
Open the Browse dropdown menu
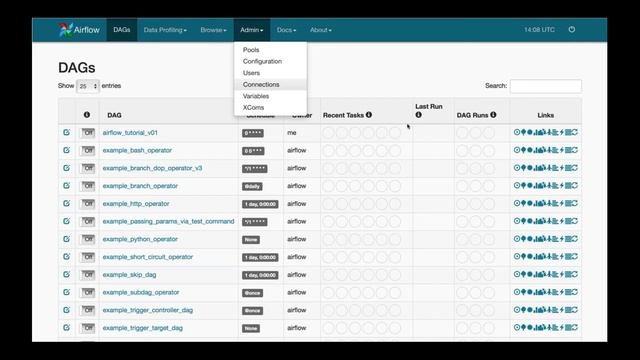[213, 30]
